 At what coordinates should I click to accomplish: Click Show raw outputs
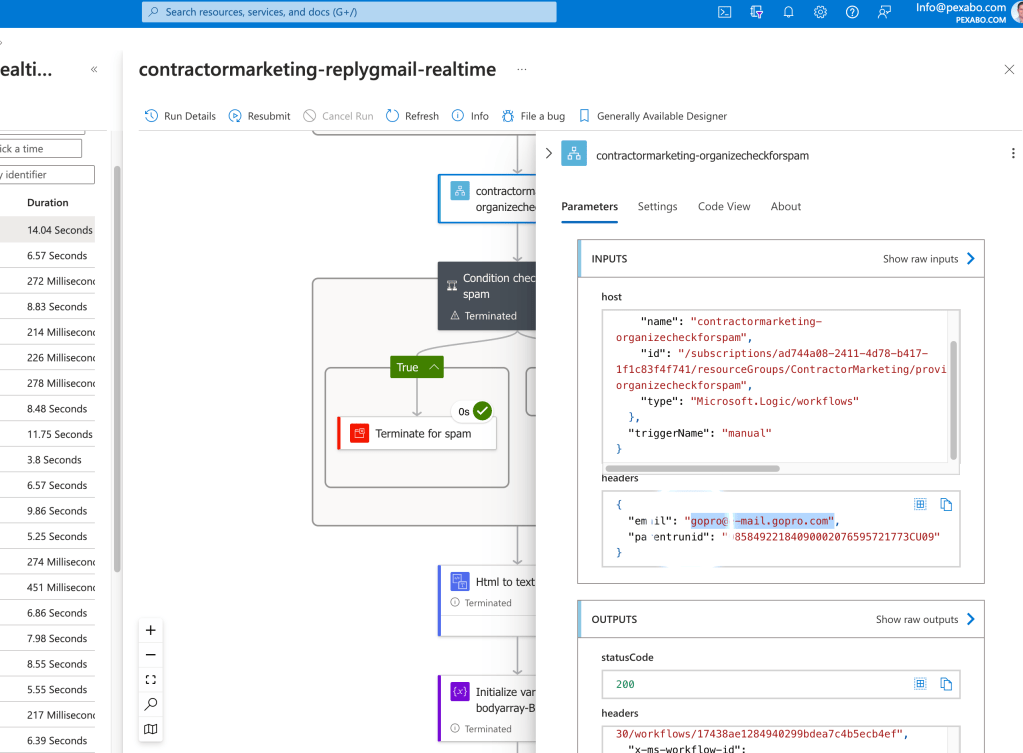924,619
